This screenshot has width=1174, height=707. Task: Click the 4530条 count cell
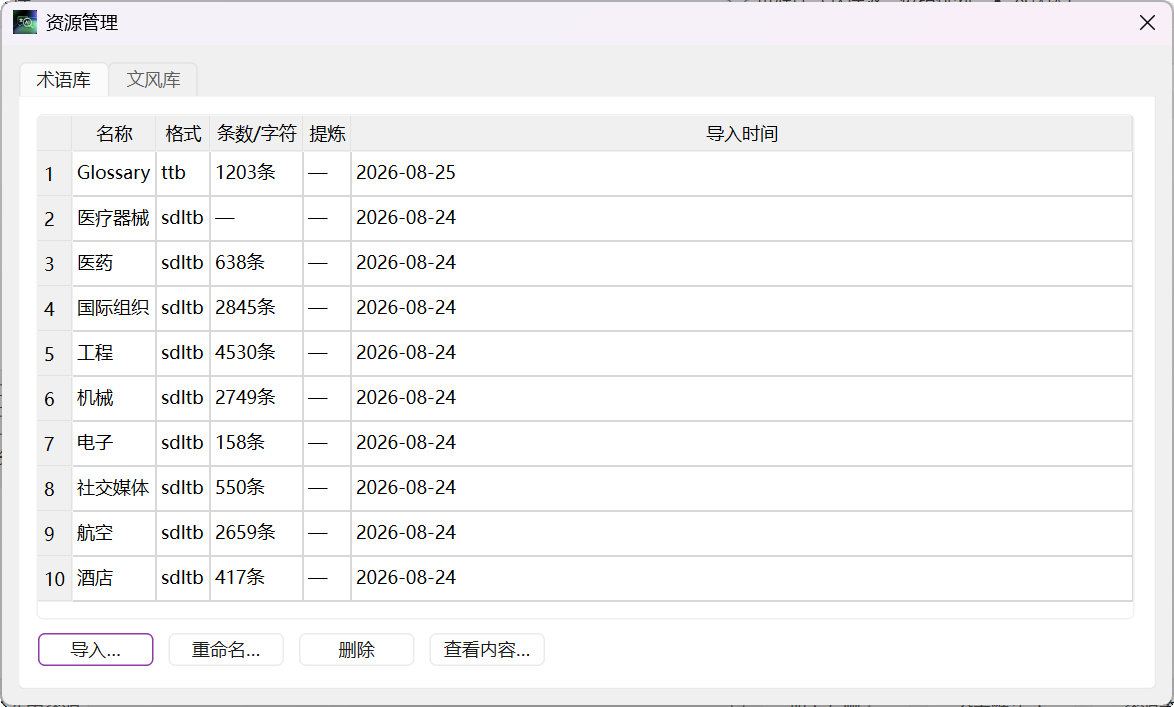tap(256, 353)
